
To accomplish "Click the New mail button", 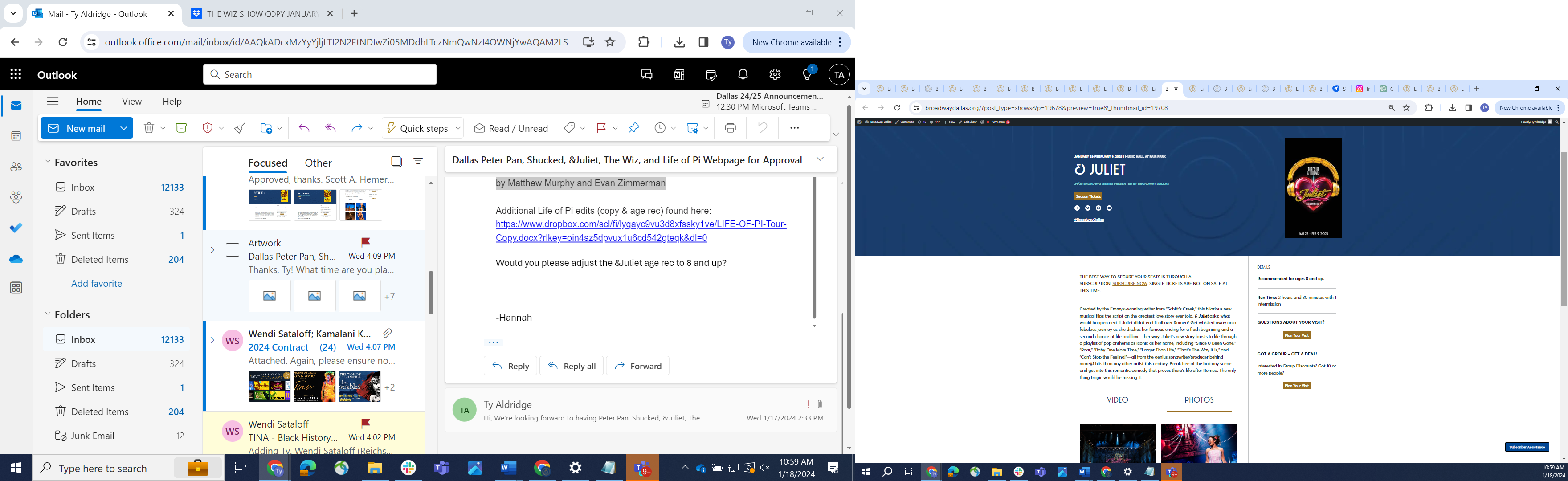I will pyautogui.click(x=78, y=128).
